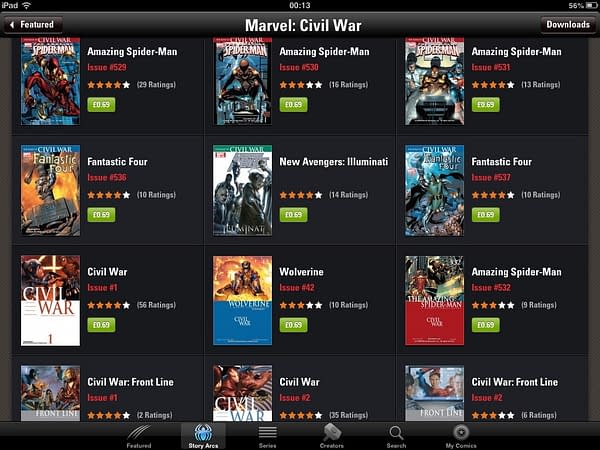This screenshot has width=600, height=450.
Task: Open Civil War: Front Line Issue #1 title
Action: pos(130,382)
